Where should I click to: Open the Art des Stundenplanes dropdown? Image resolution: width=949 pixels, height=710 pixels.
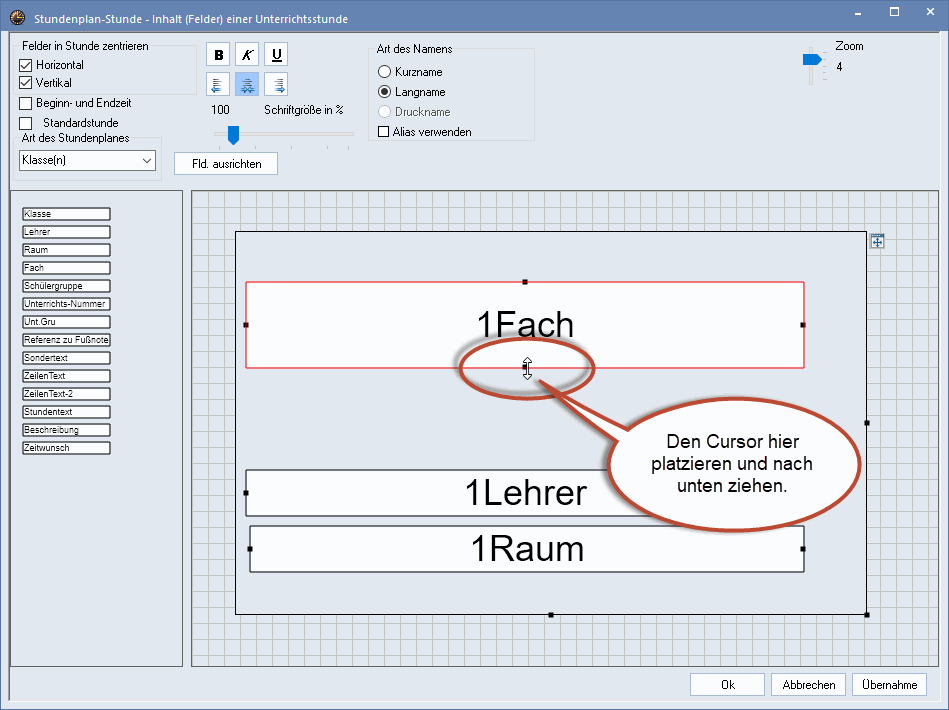[x=87, y=160]
